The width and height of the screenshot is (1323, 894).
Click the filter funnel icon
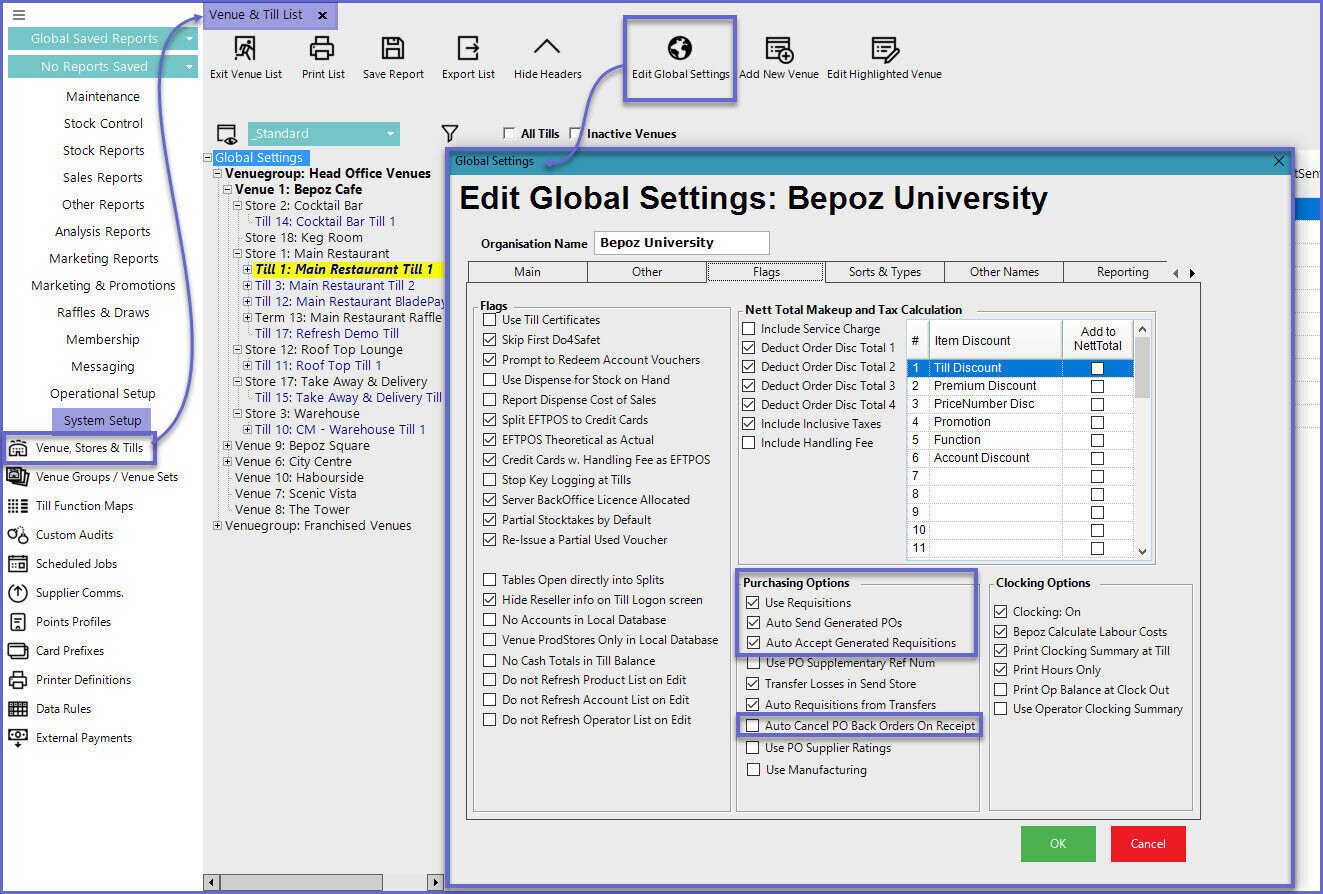[x=450, y=133]
